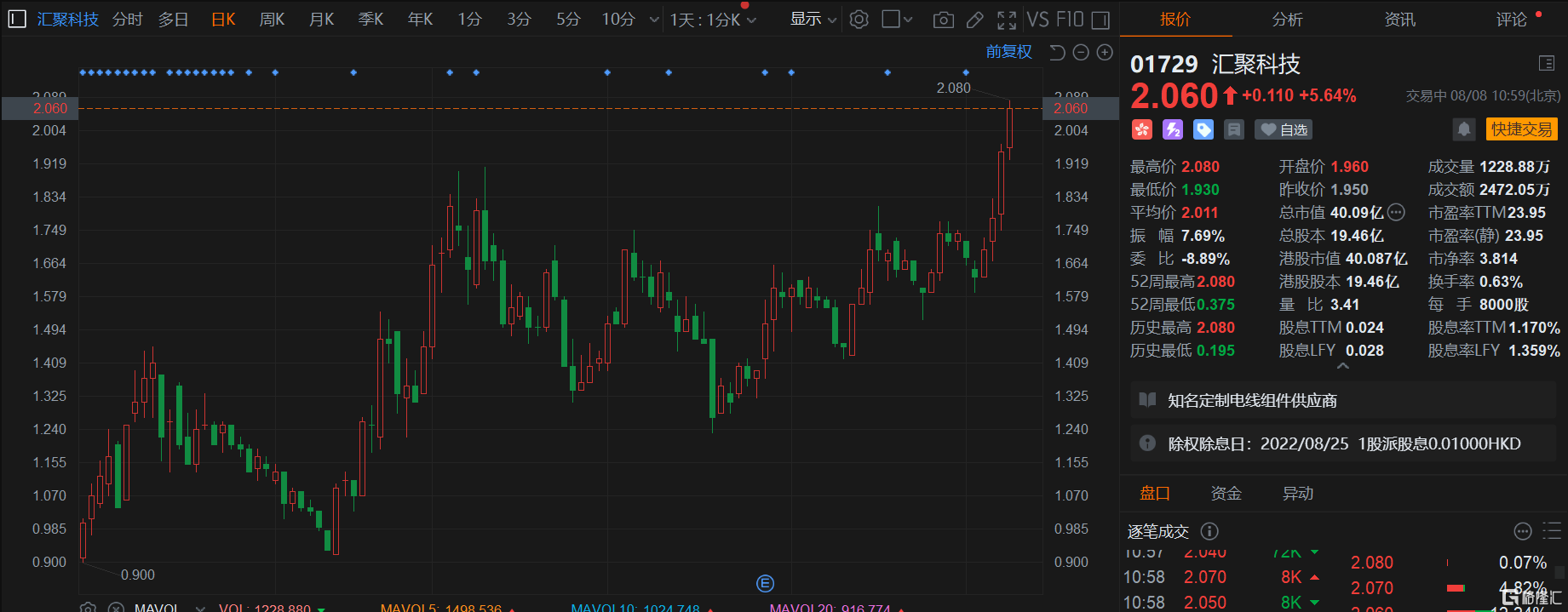Toggle right quote panel icon
The width and height of the screenshot is (1568, 612).
click(x=1100, y=20)
